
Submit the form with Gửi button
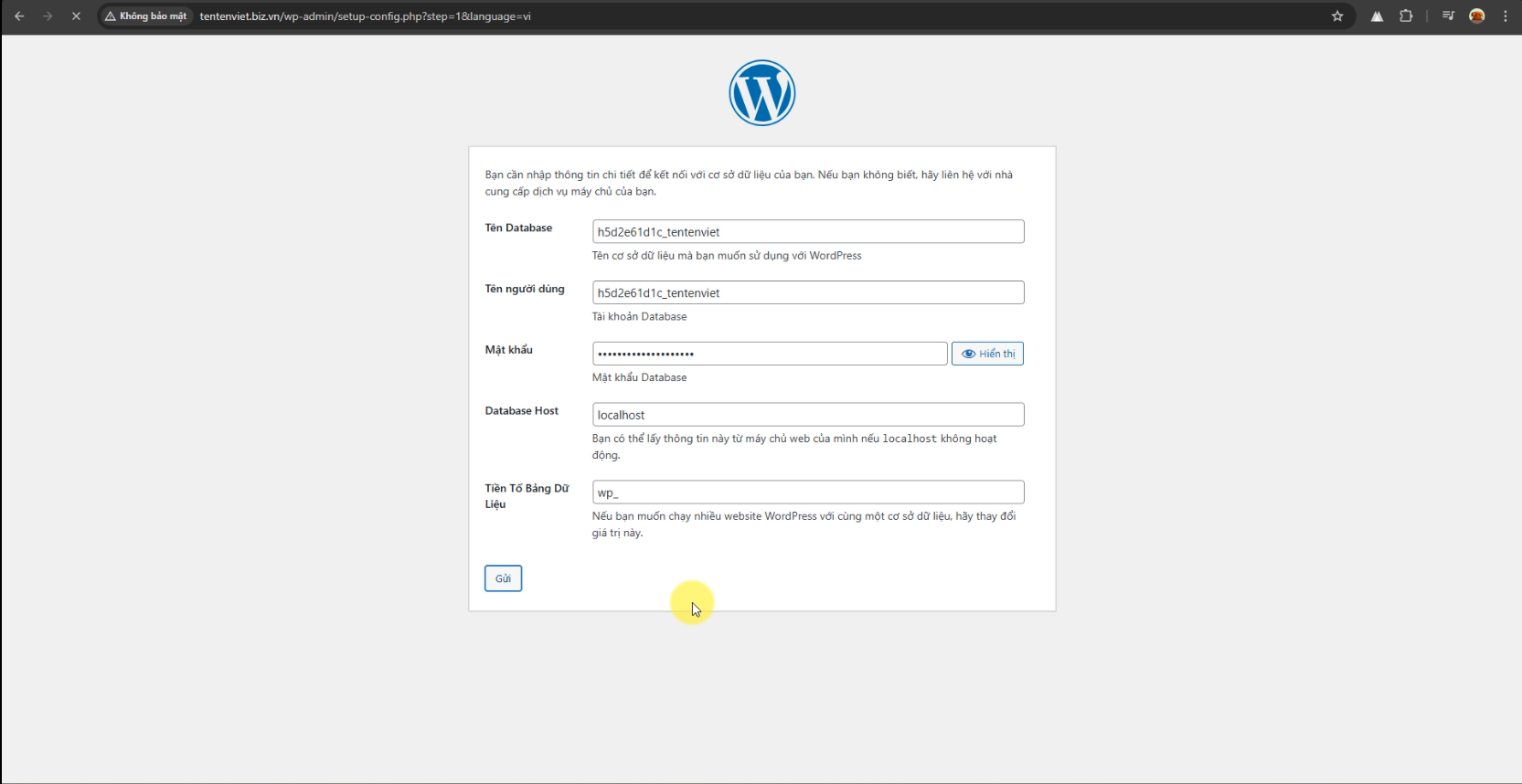coord(503,578)
